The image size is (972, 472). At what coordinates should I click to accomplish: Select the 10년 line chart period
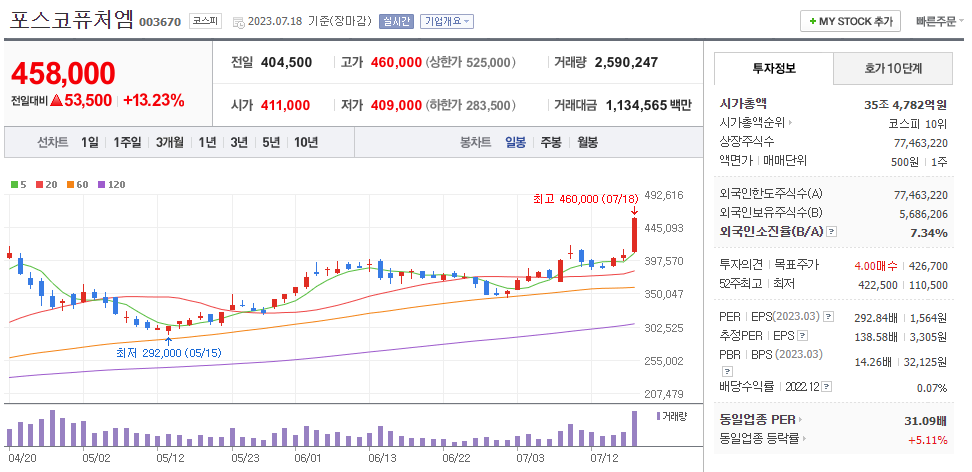(x=306, y=143)
